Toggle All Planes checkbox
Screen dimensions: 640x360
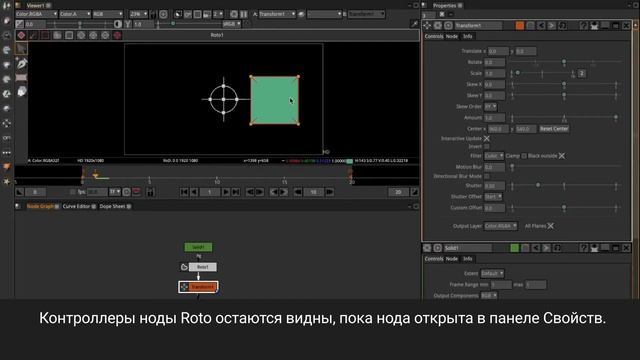click(x=551, y=226)
